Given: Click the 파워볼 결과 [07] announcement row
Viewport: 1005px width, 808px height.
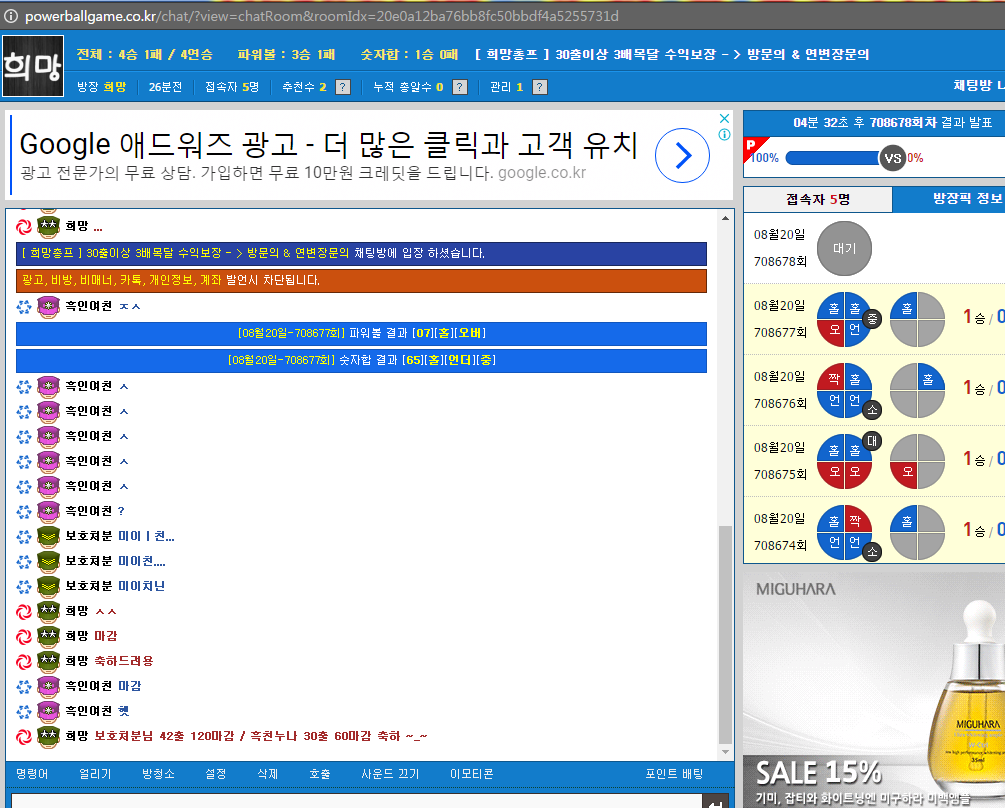Looking at the screenshot, I should coord(361,333).
